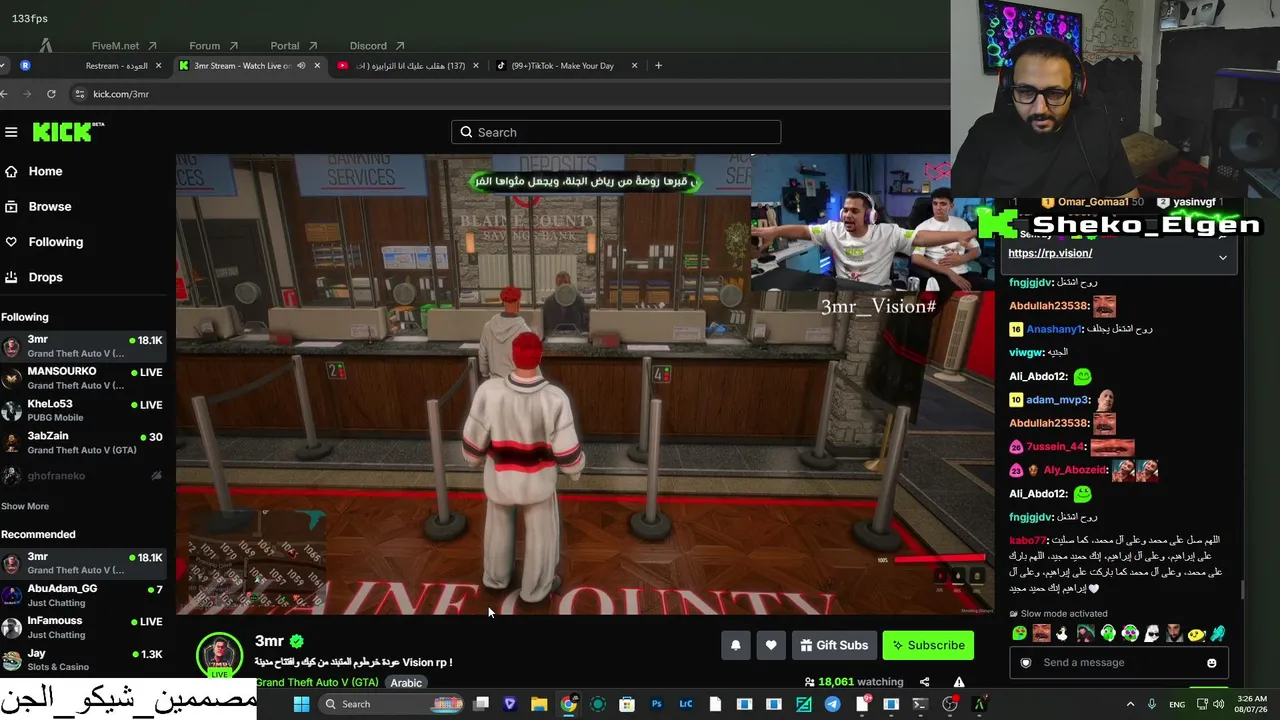Click the Windows taskbar Search box
The height and width of the screenshot is (720, 1280).
tap(393, 704)
